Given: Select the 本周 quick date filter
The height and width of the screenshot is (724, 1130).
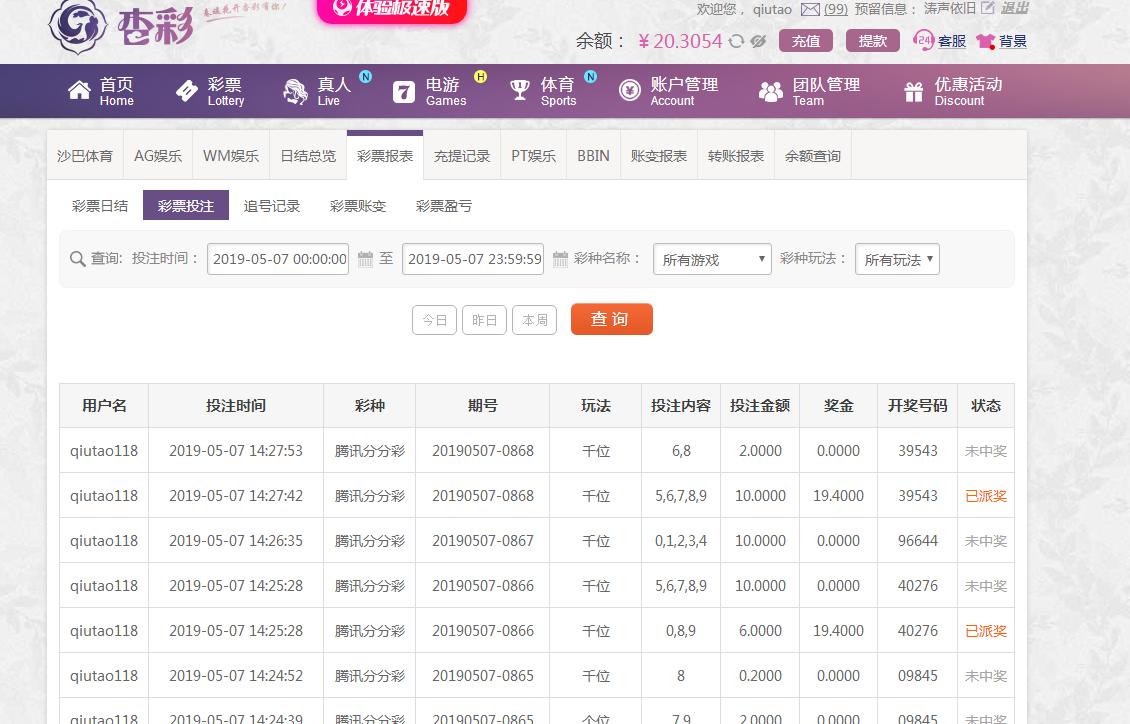Looking at the screenshot, I should pos(535,320).
